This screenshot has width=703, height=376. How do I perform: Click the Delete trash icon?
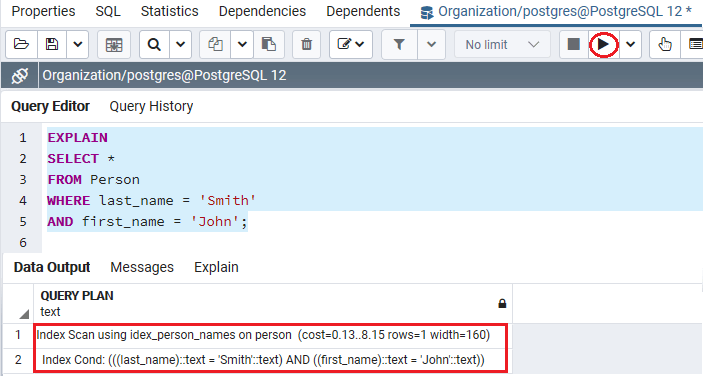click(307, 44)
